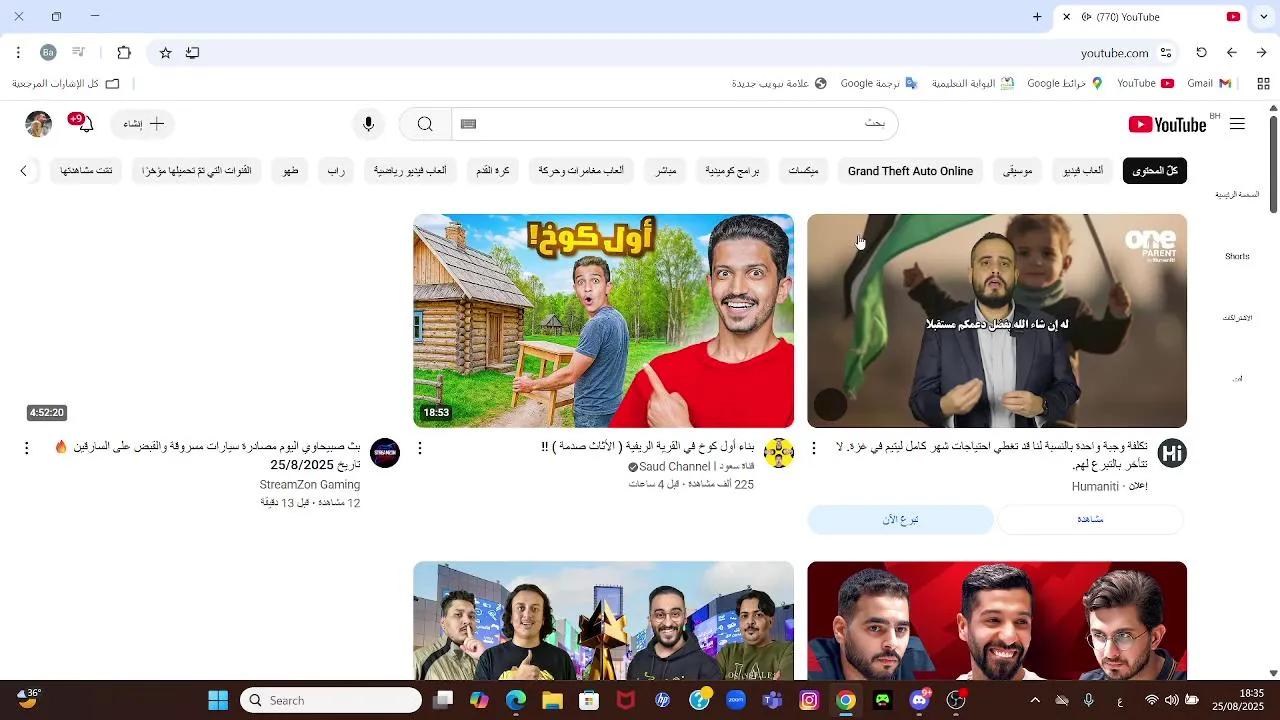Open the browser extensions puzzle icon
1280x720 pixels.
point(124,53)
